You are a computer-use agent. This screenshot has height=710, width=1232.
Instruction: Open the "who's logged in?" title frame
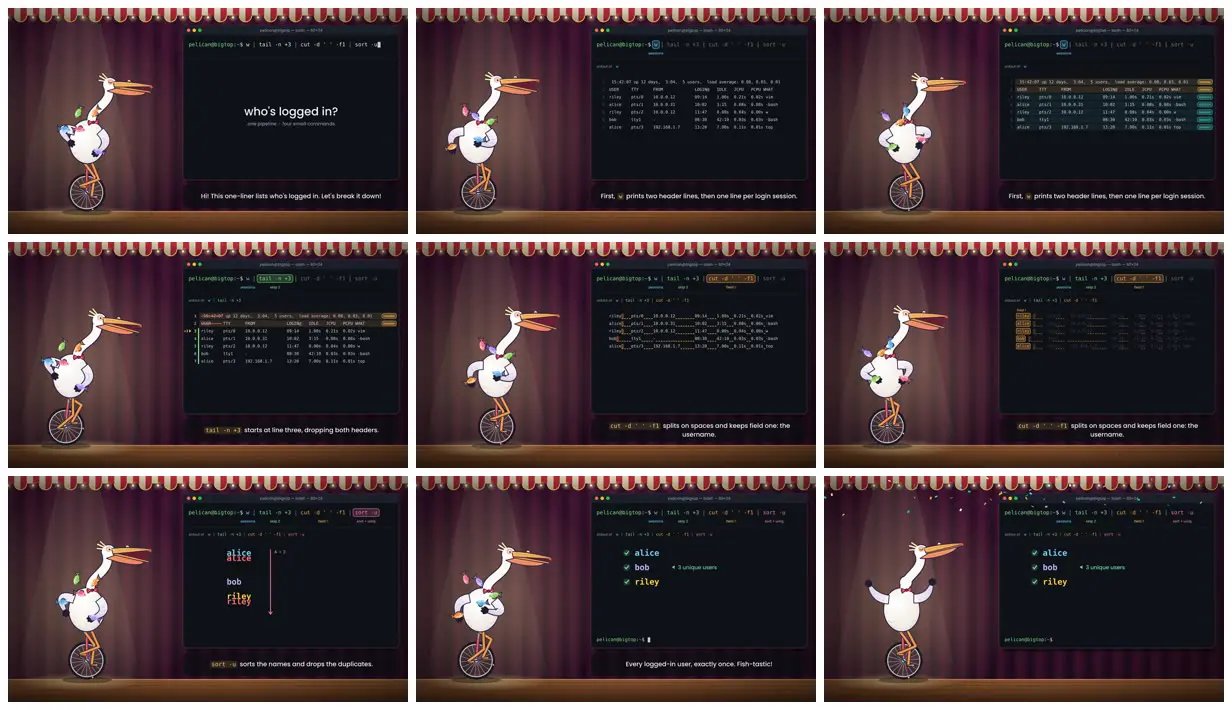point(208,121)
